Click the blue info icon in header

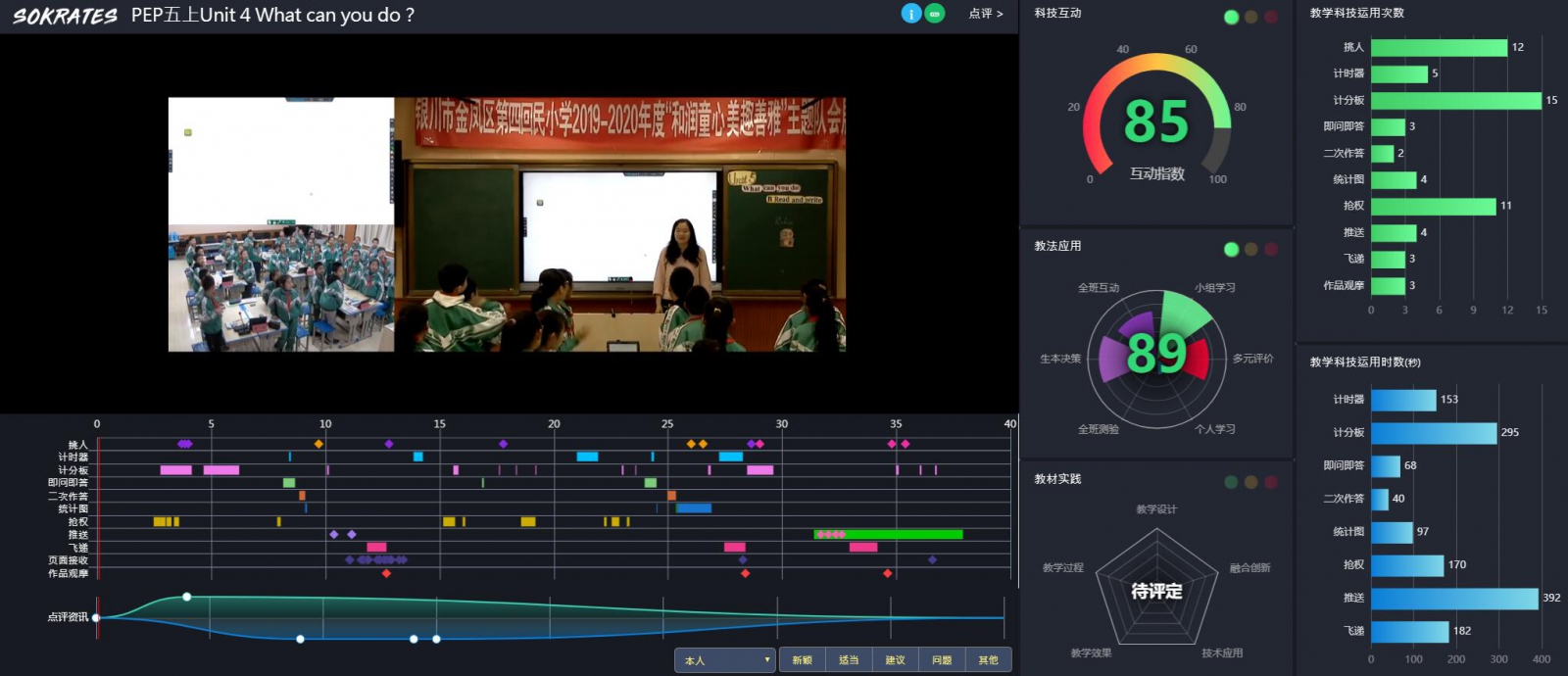coord(910,14)
